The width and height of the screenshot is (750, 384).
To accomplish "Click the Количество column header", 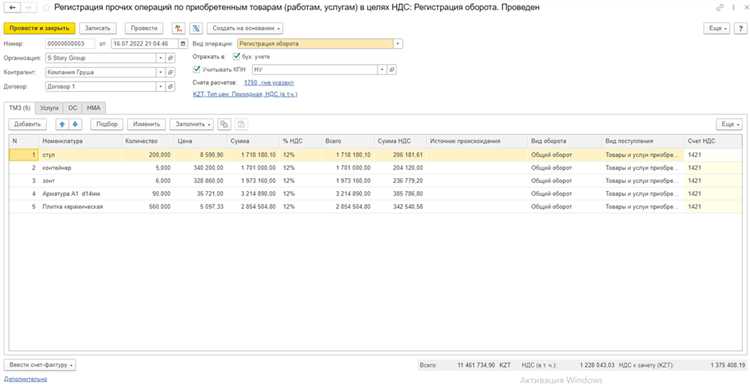I will tap(148, 141).
